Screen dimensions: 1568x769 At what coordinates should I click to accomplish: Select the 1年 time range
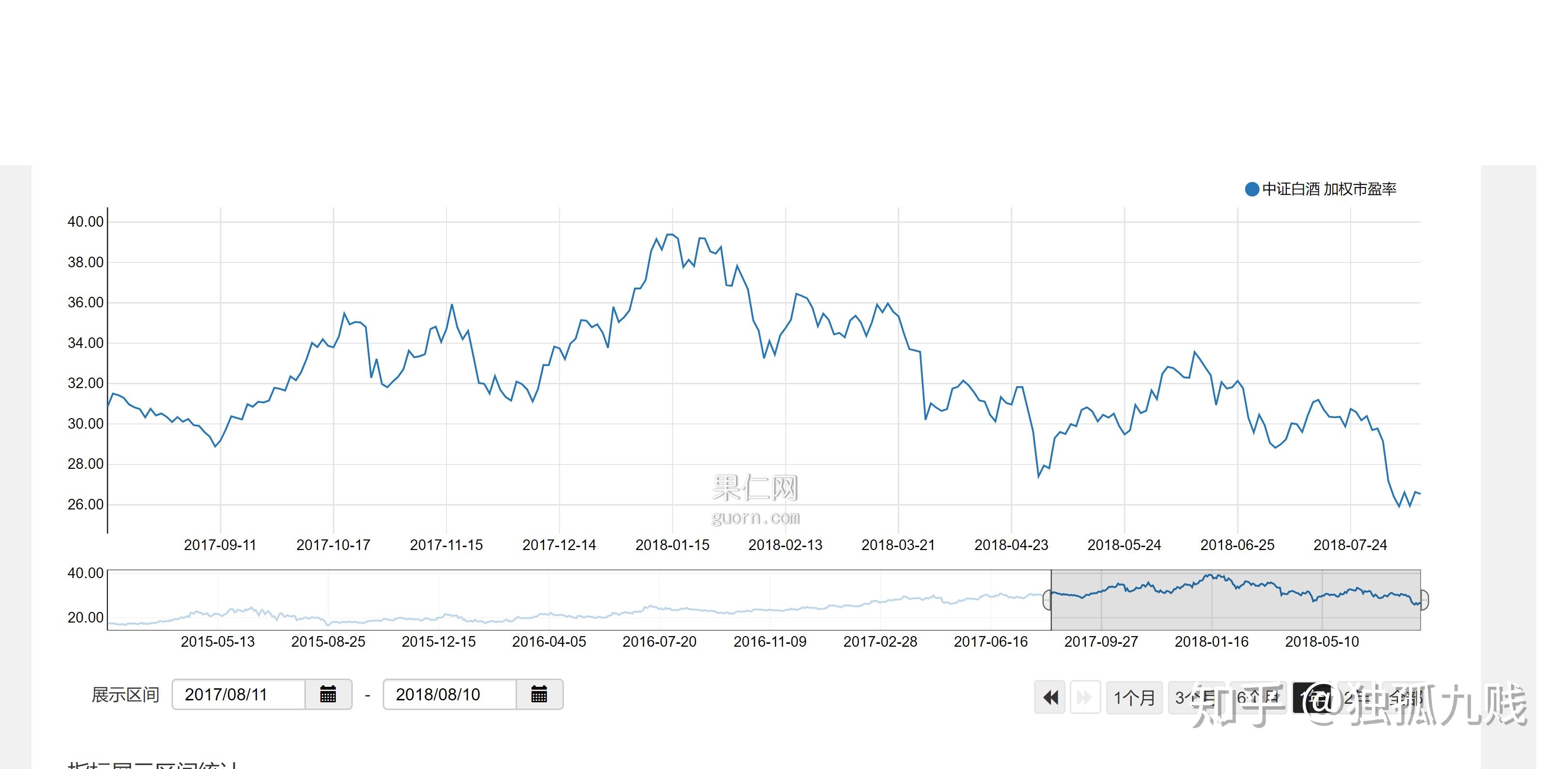1313,697
